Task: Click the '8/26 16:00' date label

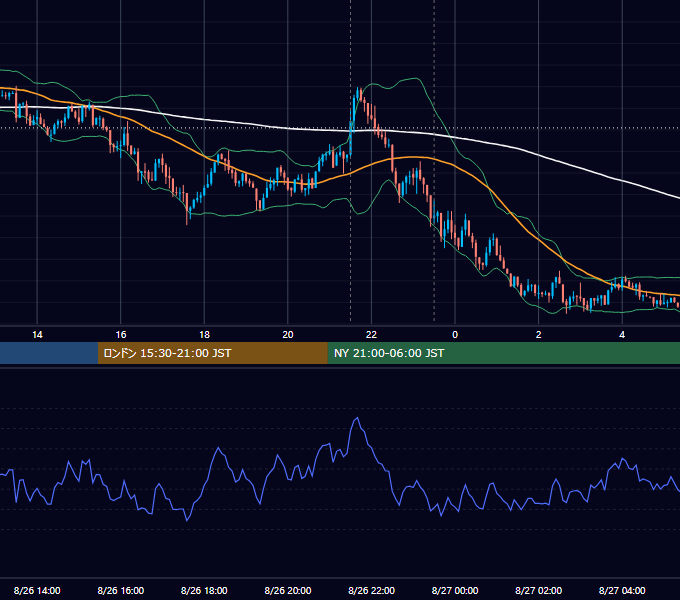Action: tap(121, 590)
